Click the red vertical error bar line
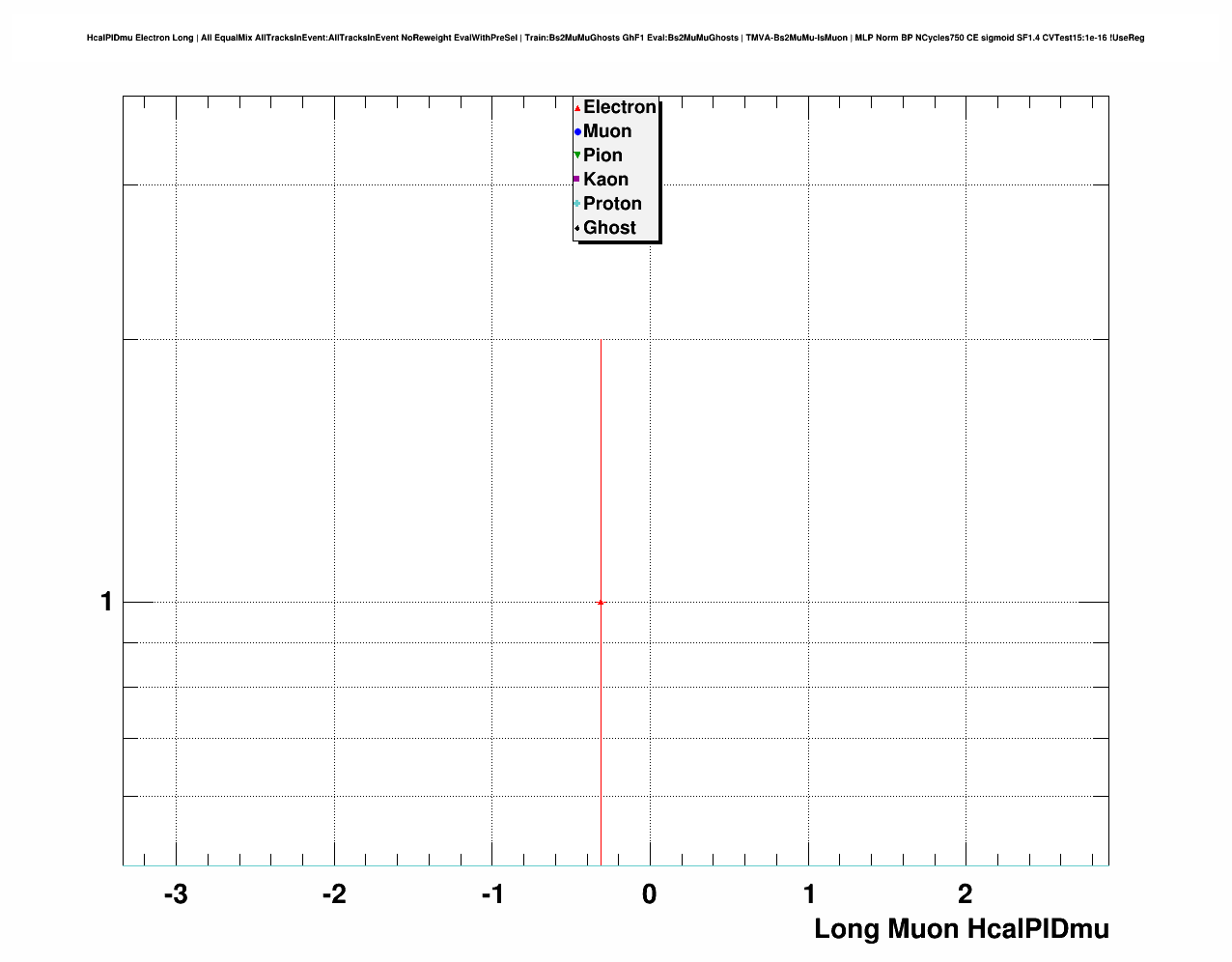The width and height of the screenshot is (1232, 962). pyautogui.click(x=602, y=602)
